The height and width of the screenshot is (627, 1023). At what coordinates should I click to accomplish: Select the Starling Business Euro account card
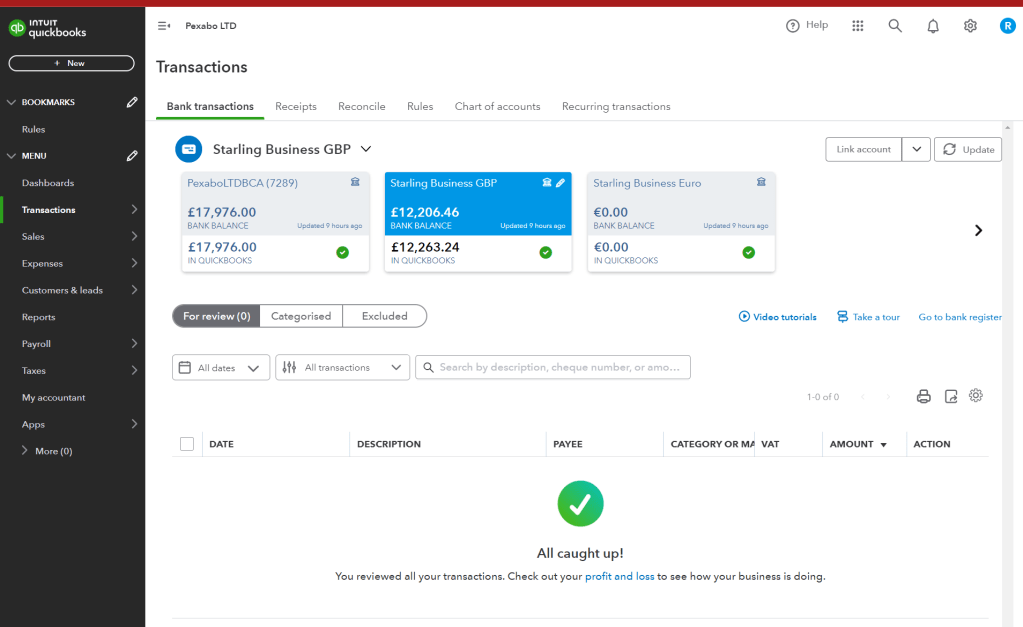[x=681, y=222]
